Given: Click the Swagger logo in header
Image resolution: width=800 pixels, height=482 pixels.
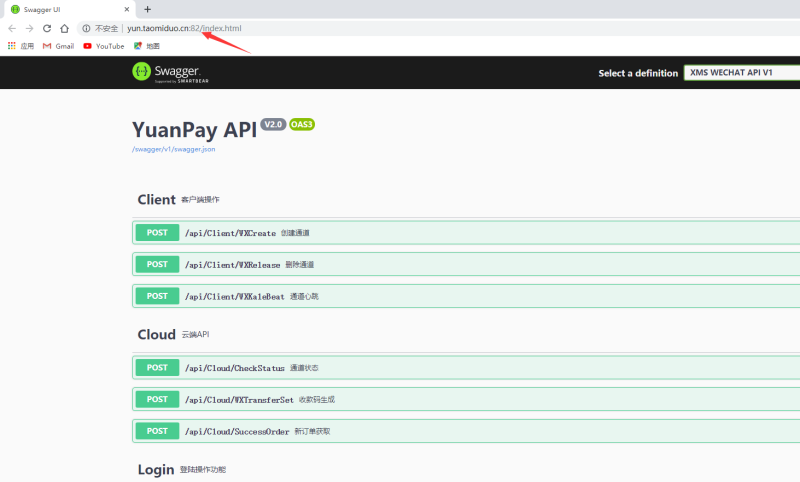Looking at the screenshot, I should [x=170, y=72].
